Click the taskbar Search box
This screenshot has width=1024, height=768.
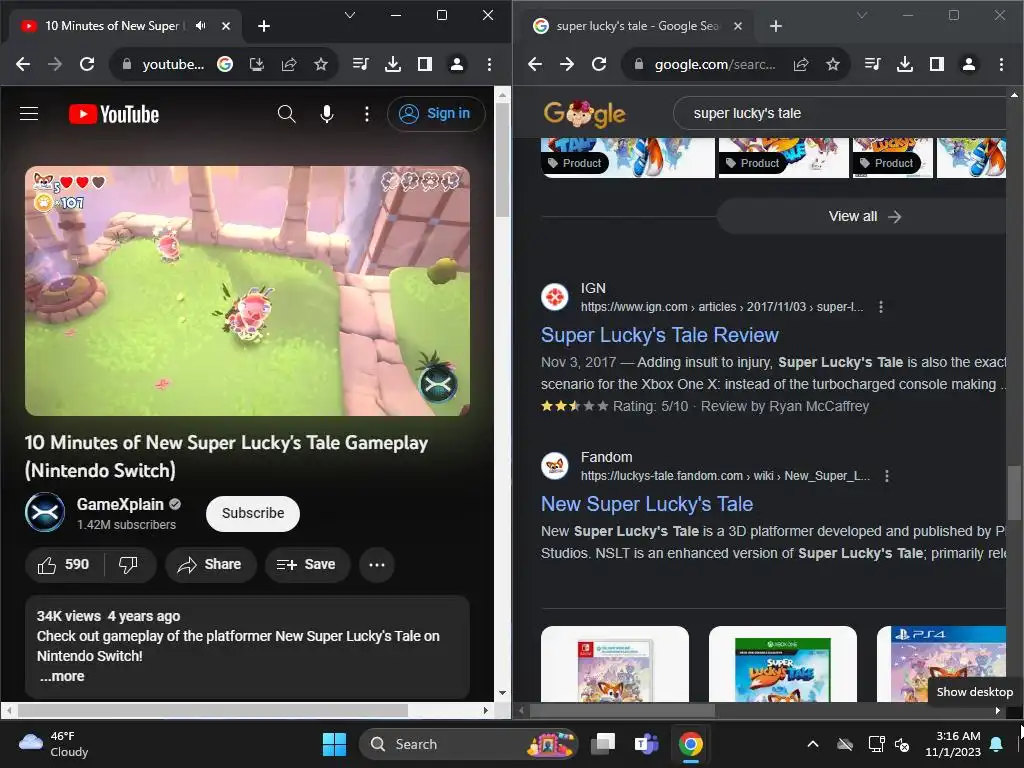tap(468, 744)
